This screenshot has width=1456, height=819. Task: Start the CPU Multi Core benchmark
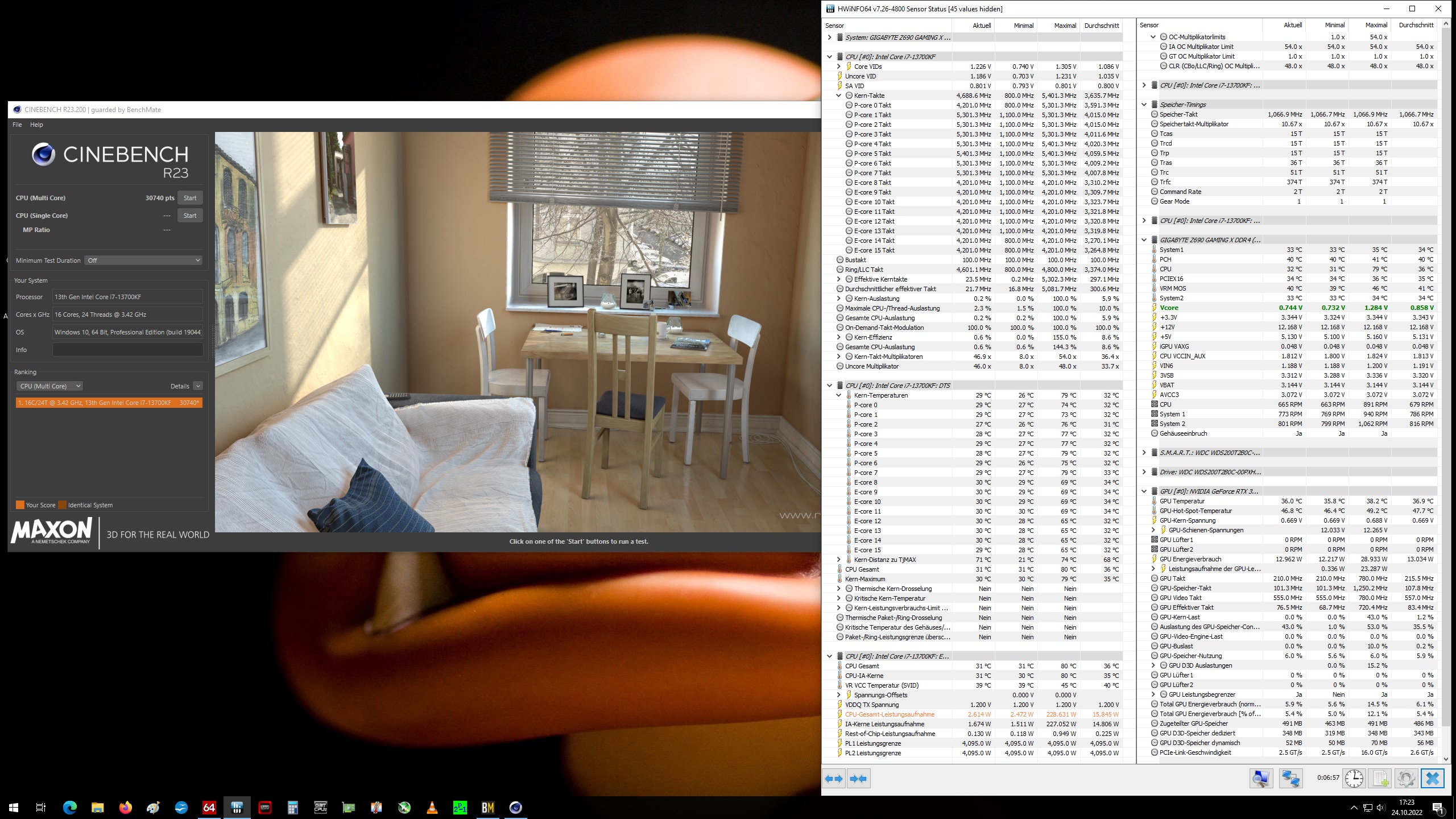(190, 198)
